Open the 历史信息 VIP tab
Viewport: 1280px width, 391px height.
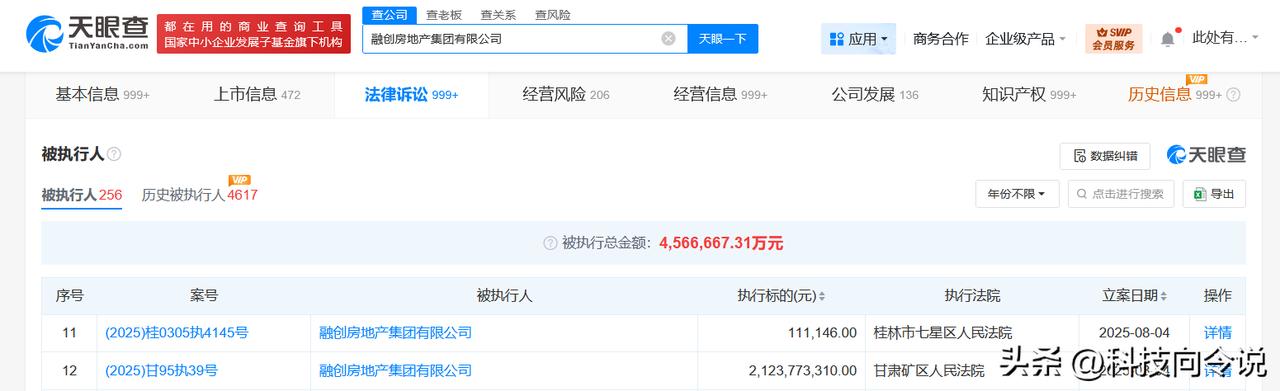coord(1175,94)
